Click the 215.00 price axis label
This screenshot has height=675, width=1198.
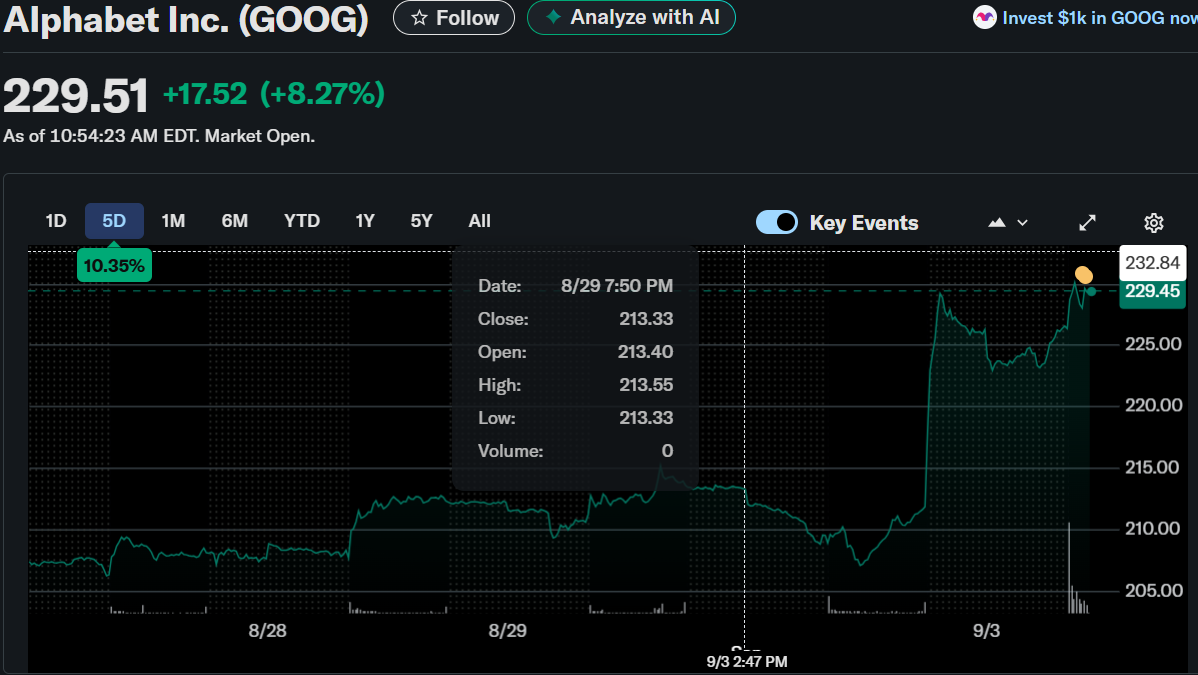tap(1153, 467)
